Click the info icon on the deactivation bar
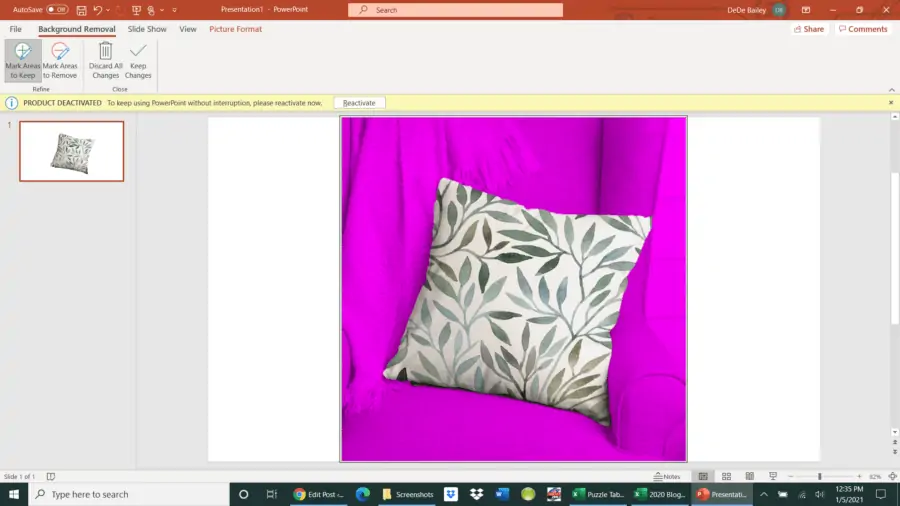This screenshot has width=900, height=506. (x=11, y=103)
